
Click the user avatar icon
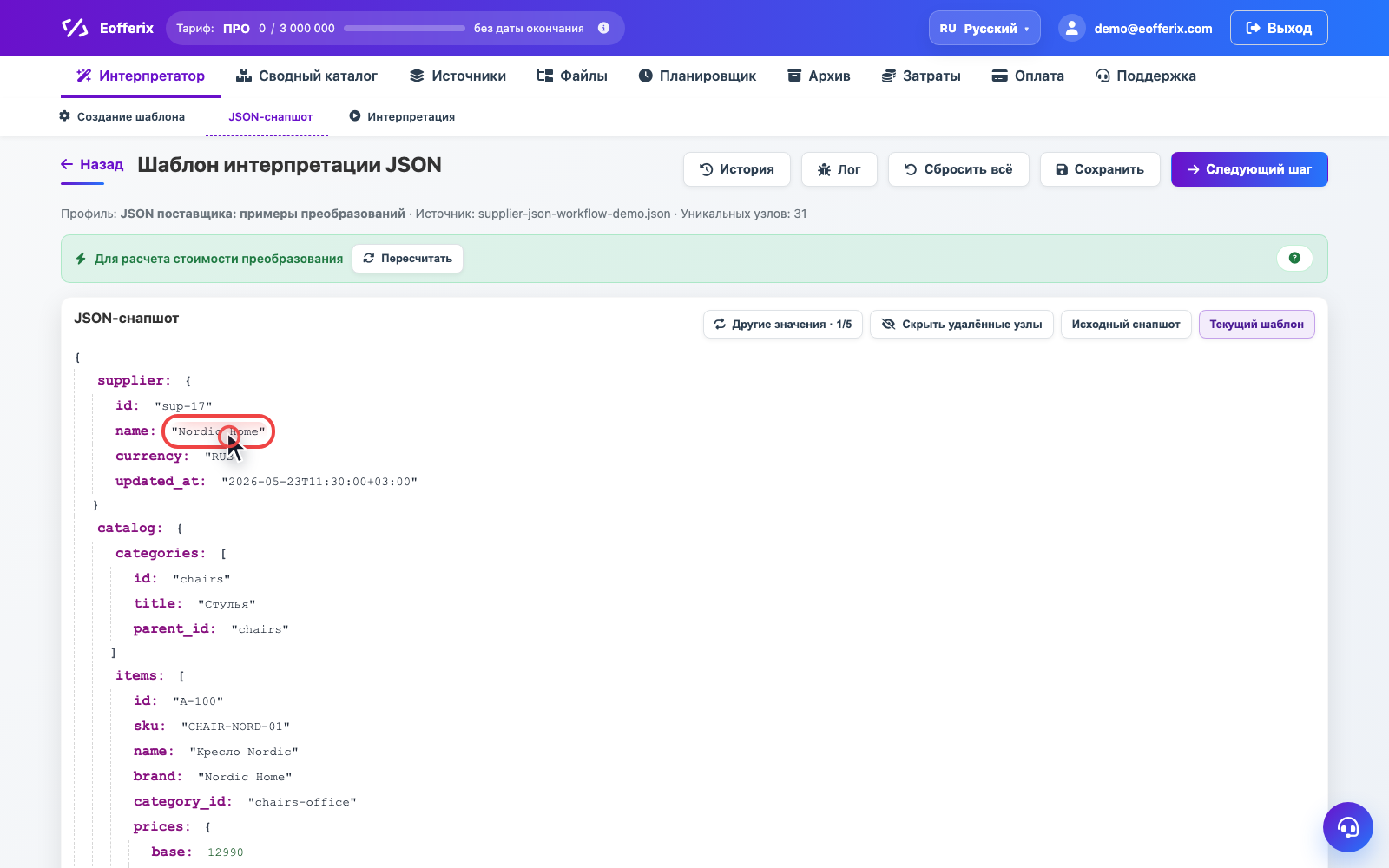[x=1072, y=28]
